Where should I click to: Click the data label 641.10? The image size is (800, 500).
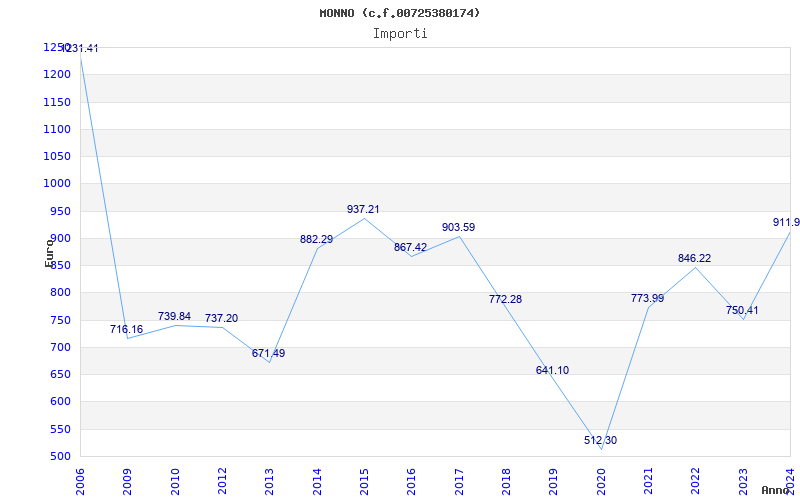(x=553, y=370)
